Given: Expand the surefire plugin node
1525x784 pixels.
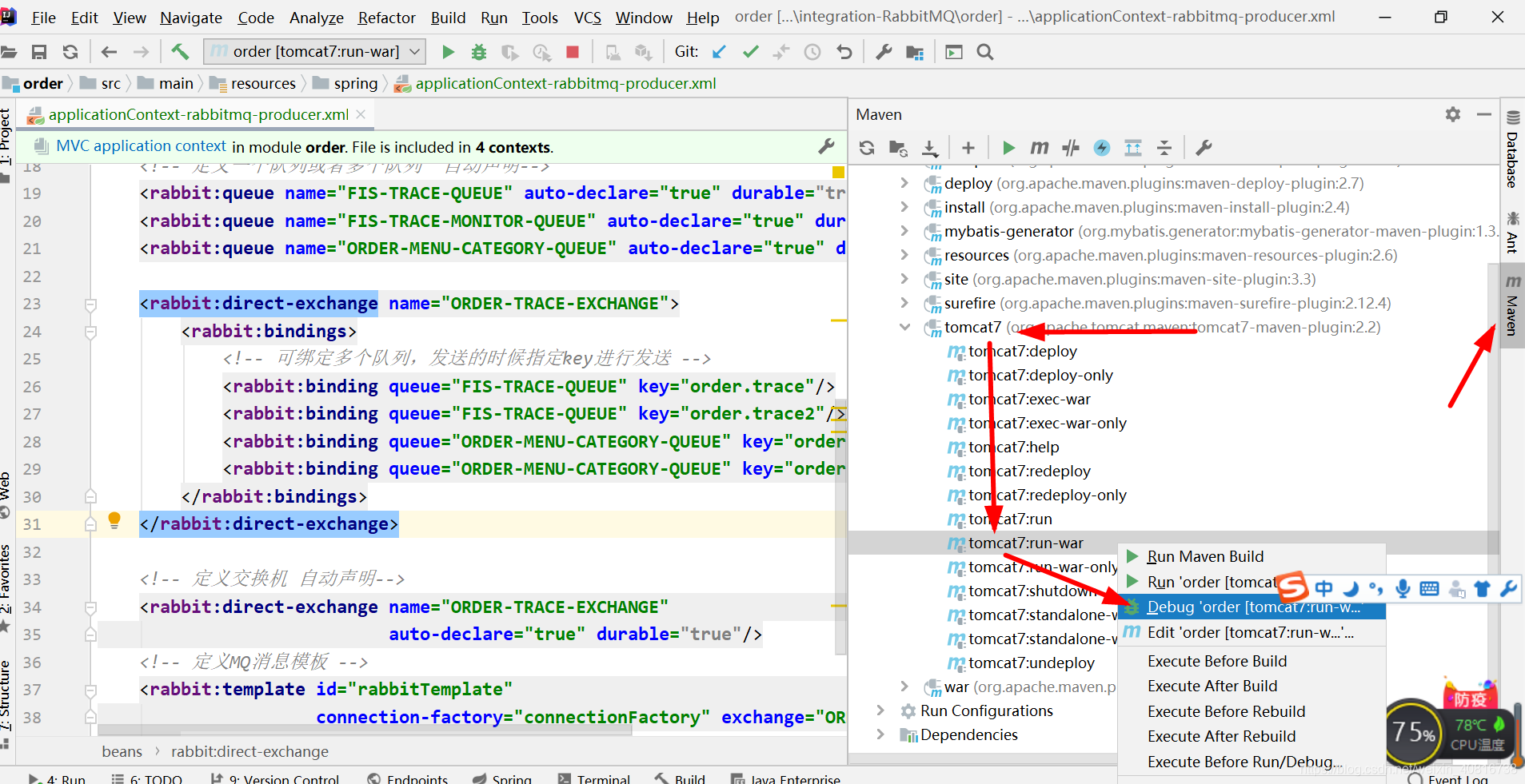Looking at the screenshot, I should 904,303.
